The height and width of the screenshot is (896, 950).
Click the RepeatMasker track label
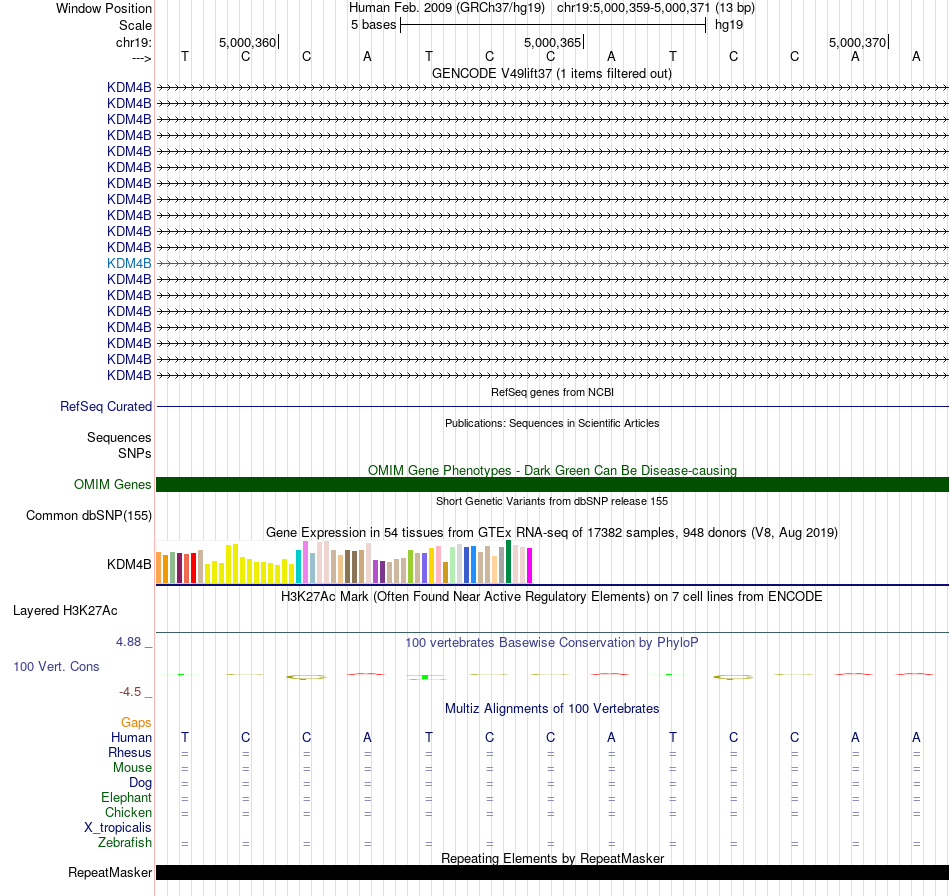tap(110, 872)
